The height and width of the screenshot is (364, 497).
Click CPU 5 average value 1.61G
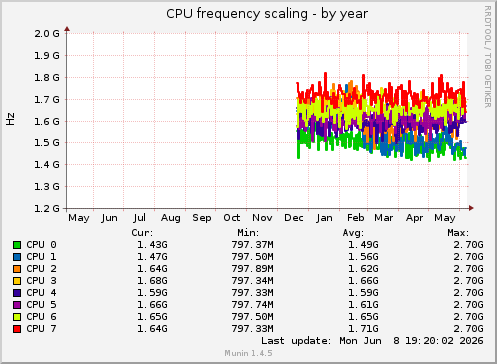(x=363, y=305)
